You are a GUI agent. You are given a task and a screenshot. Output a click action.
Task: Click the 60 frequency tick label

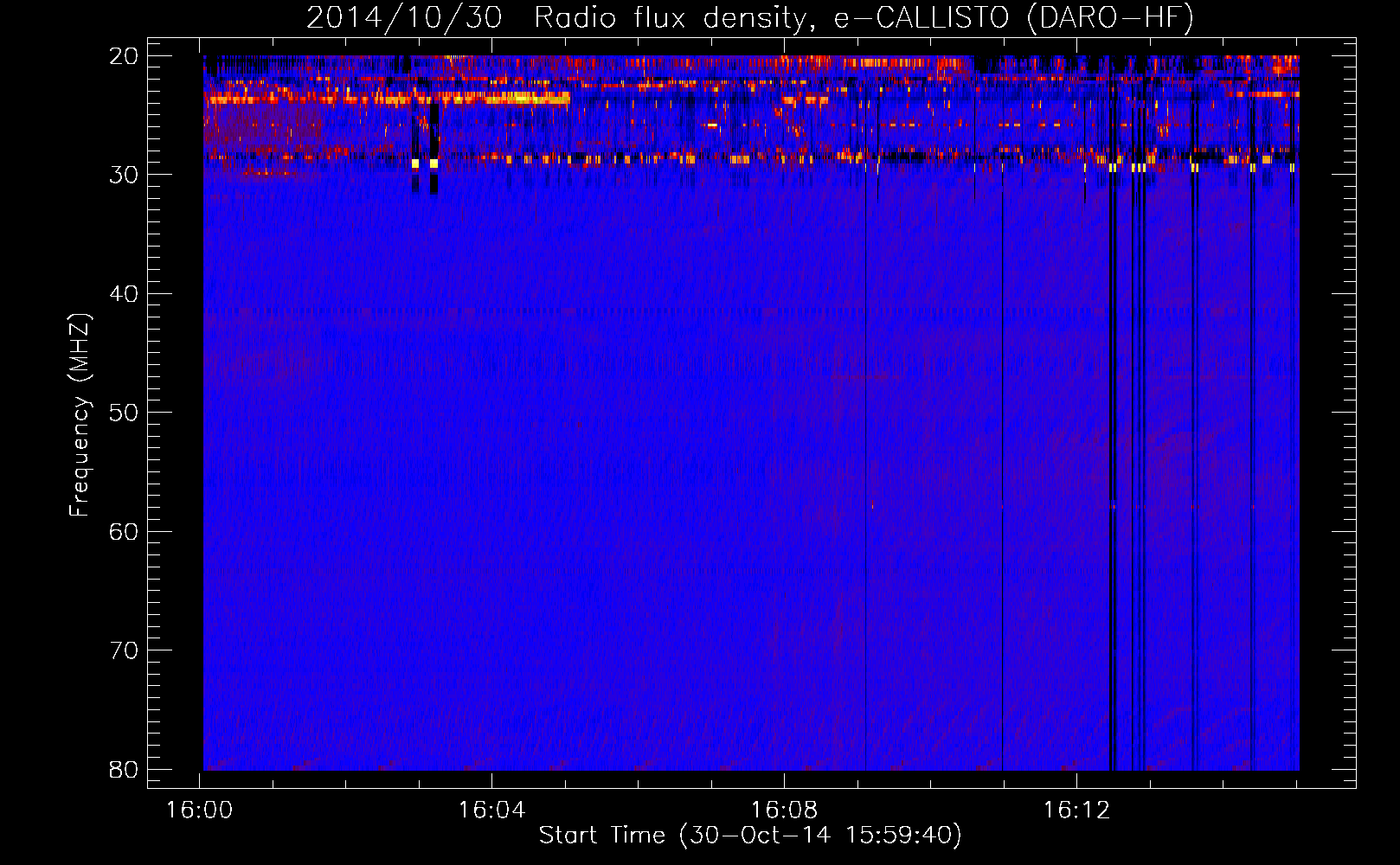[x=124, y=531]
